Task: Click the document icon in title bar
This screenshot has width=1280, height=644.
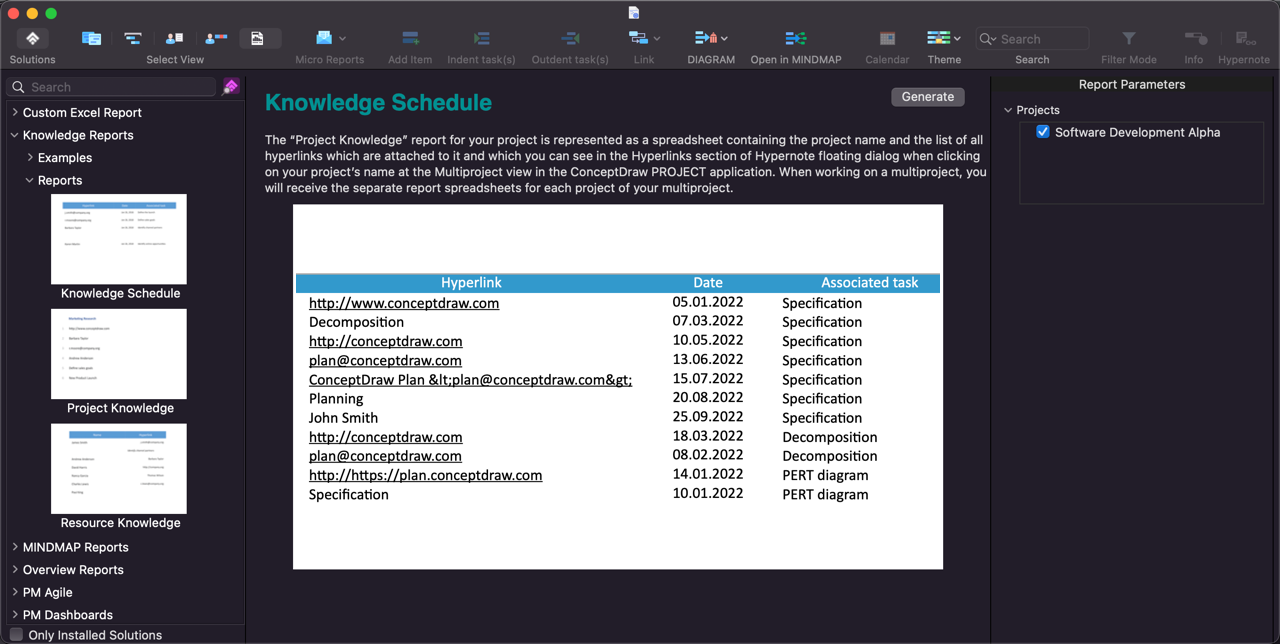Action: [634, 12]
